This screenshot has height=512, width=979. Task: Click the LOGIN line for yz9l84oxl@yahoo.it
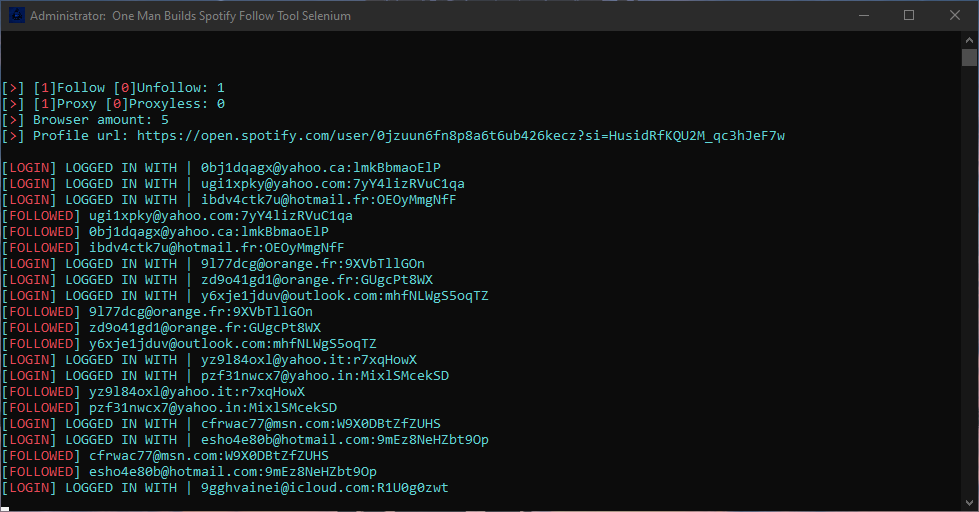209,360
